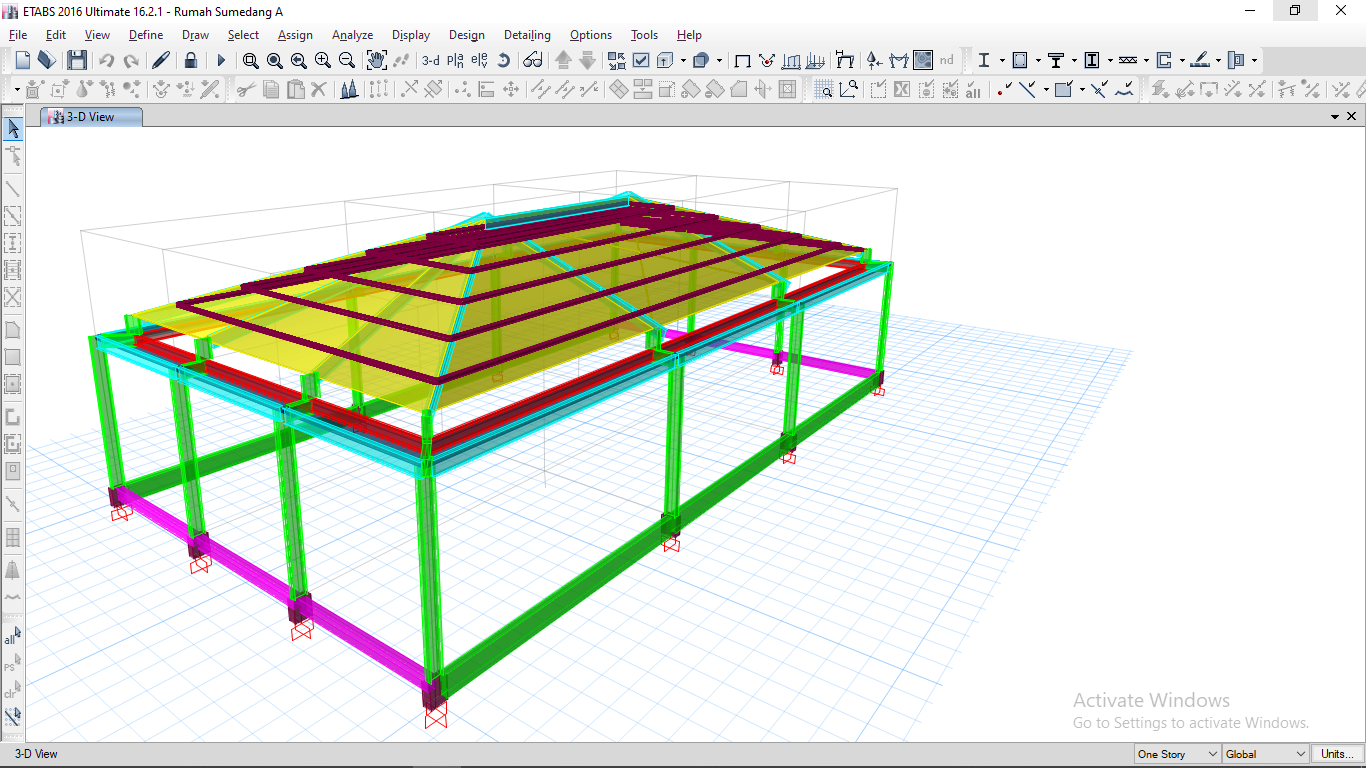Toggle the perspective glasses view icon
The image size is (1366, 768).
532,61
